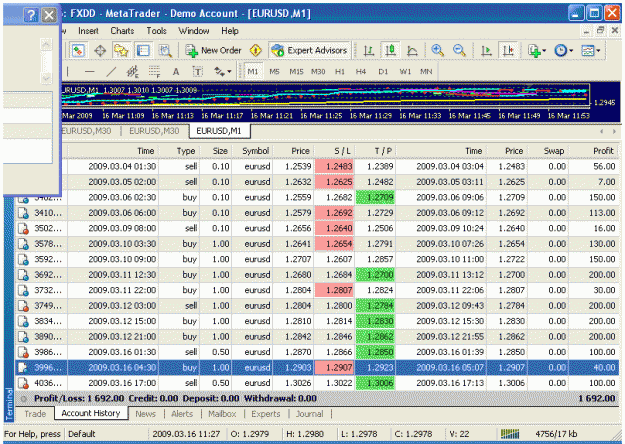Open the Favorites star folder icon
This screenshot has height=444, width=625.
click(121, 51)
